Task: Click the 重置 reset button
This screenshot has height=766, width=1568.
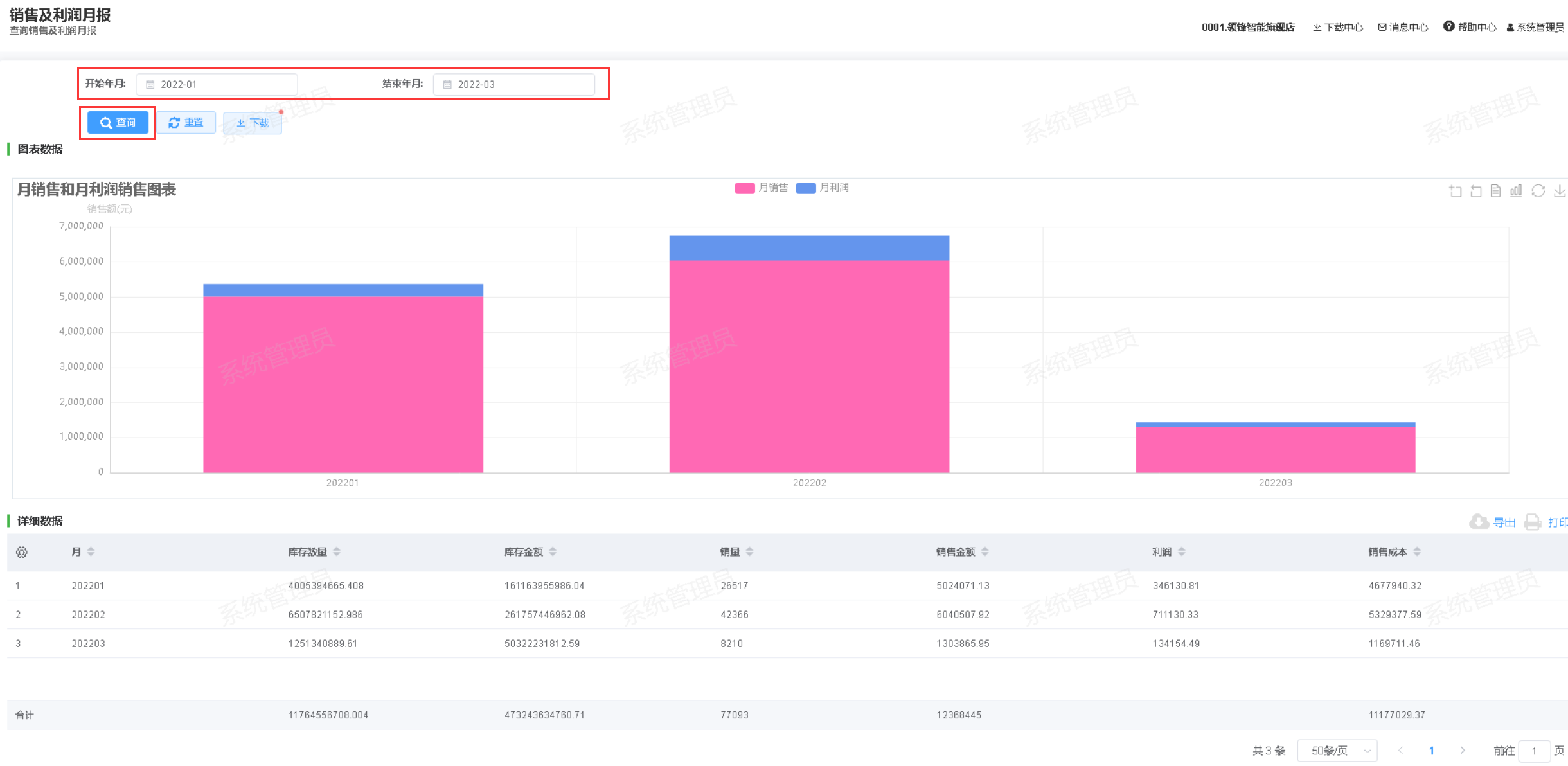Action: 186,122
